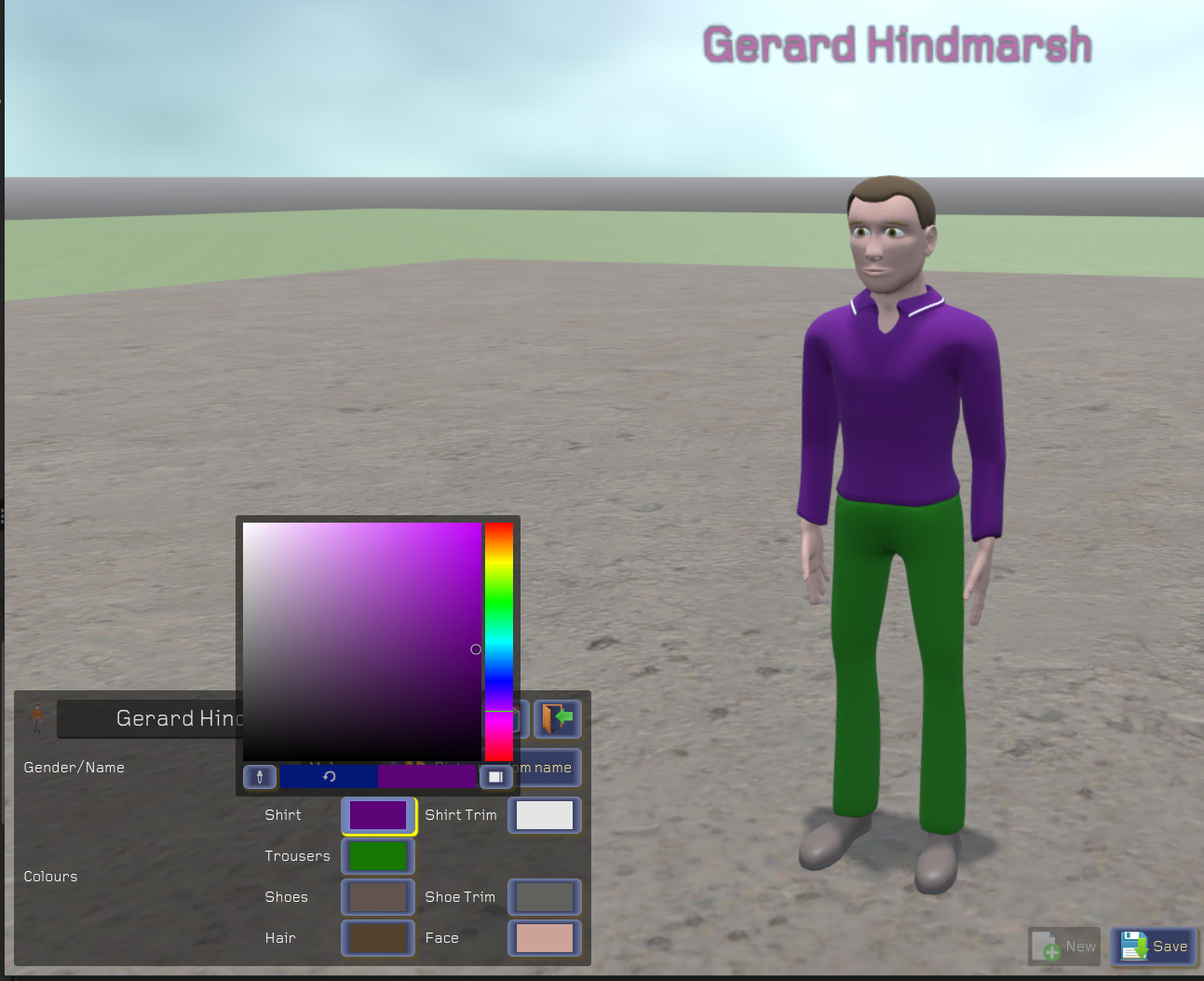Viewport: 1204px width, 981px height.
Task: Pick the Shoes colour swatch
Action: tap(378, 897)
